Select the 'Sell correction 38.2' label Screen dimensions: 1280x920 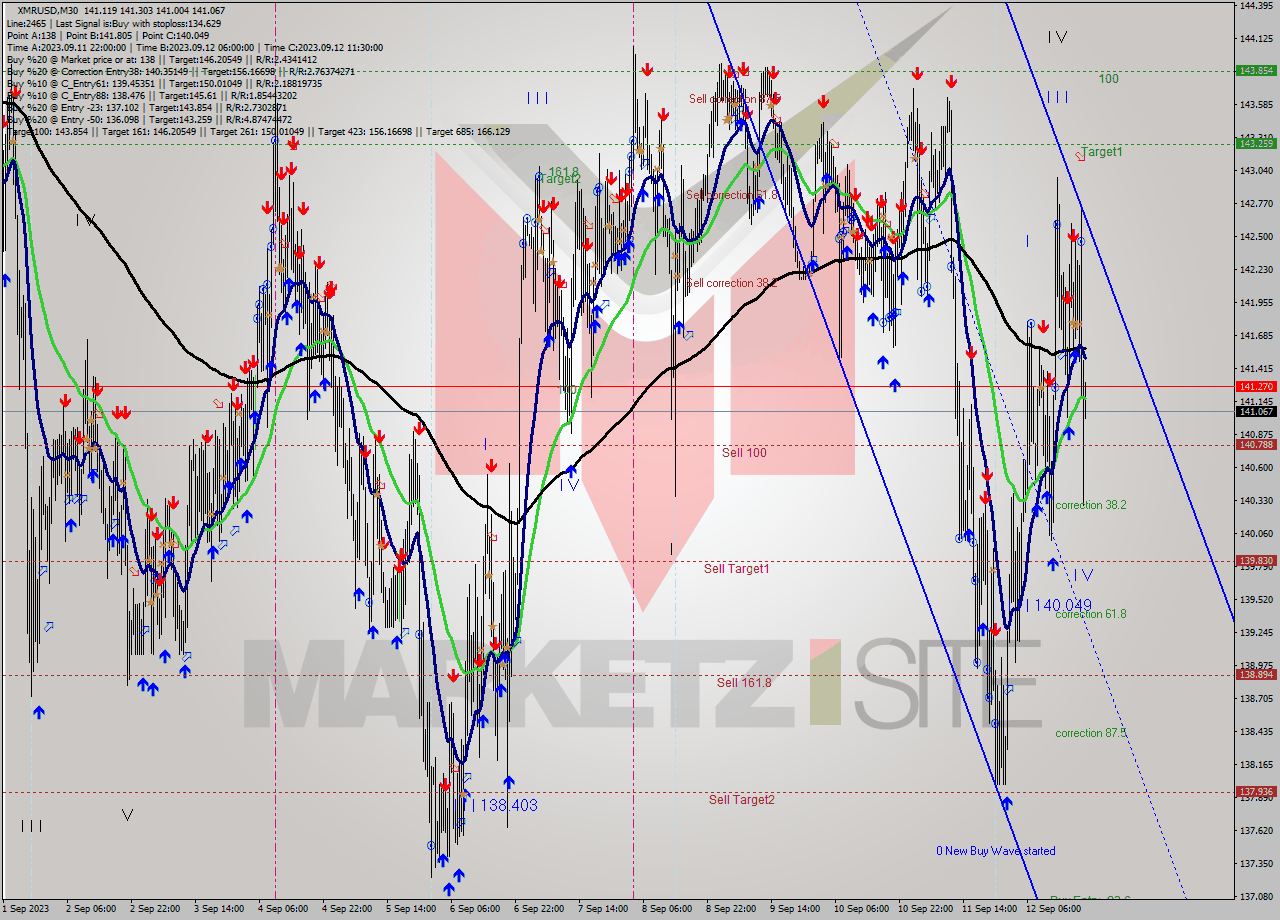pyautogui.click(x=731, y=283)
